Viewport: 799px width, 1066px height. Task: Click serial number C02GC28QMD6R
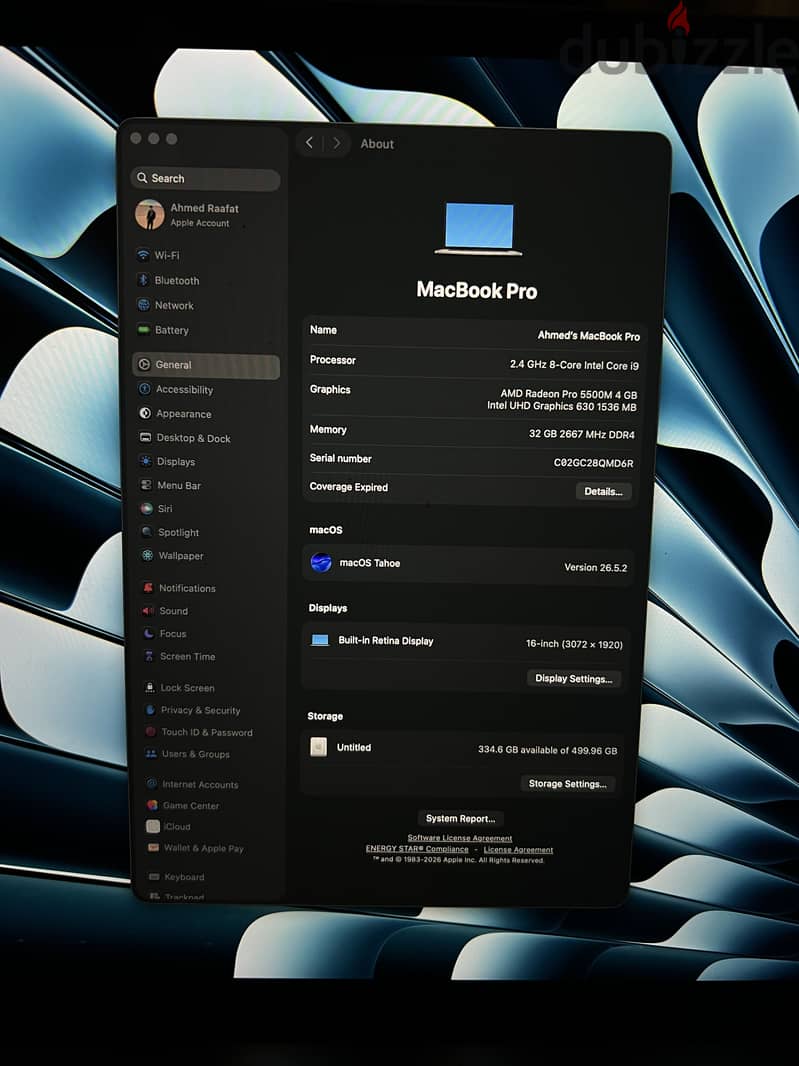tap(593, 463)
